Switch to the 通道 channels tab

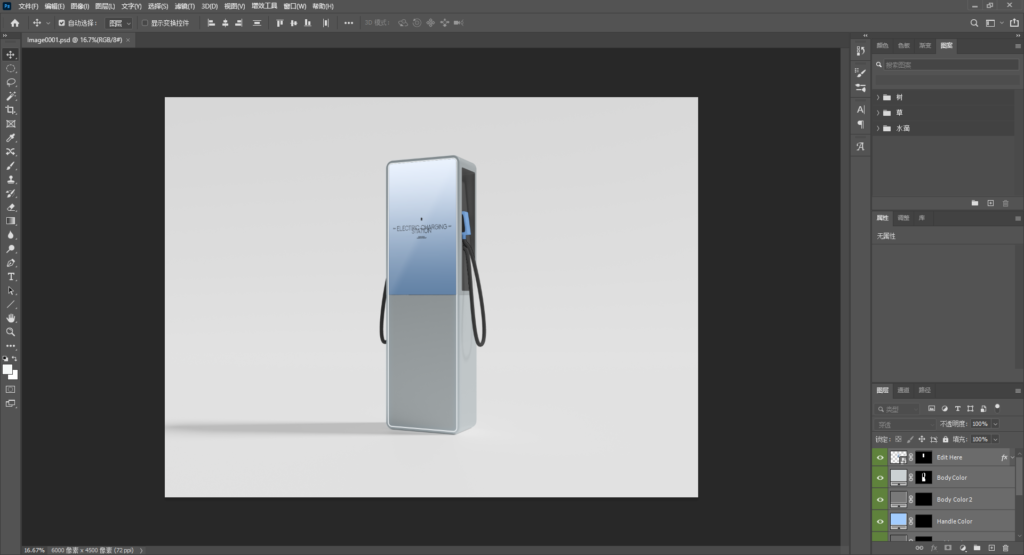tap(903, 390)
